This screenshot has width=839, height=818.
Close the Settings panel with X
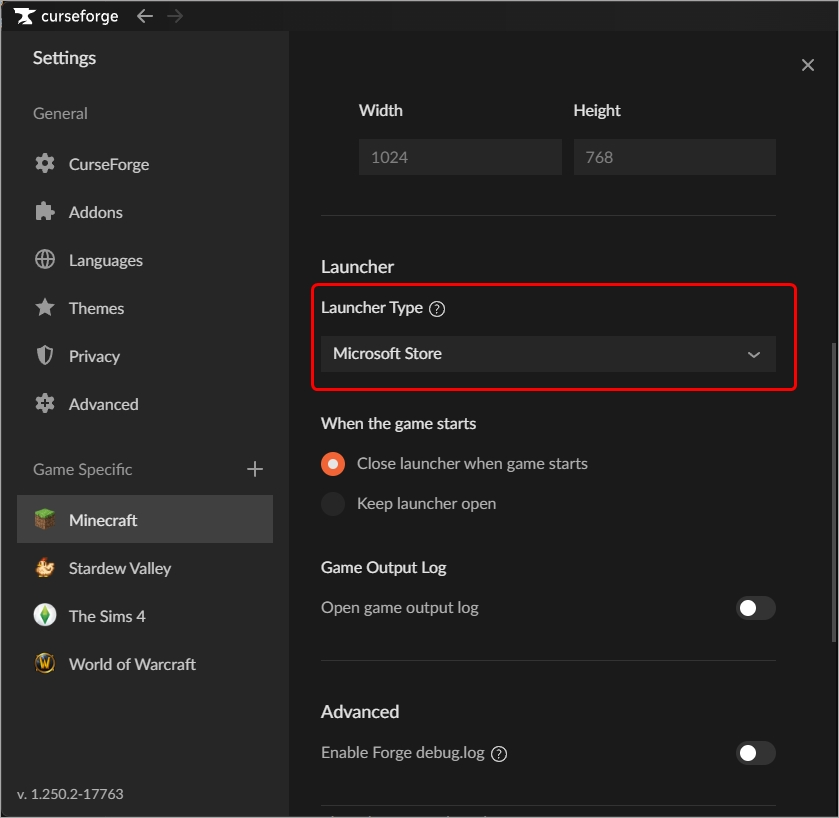(x=807, y=65)
